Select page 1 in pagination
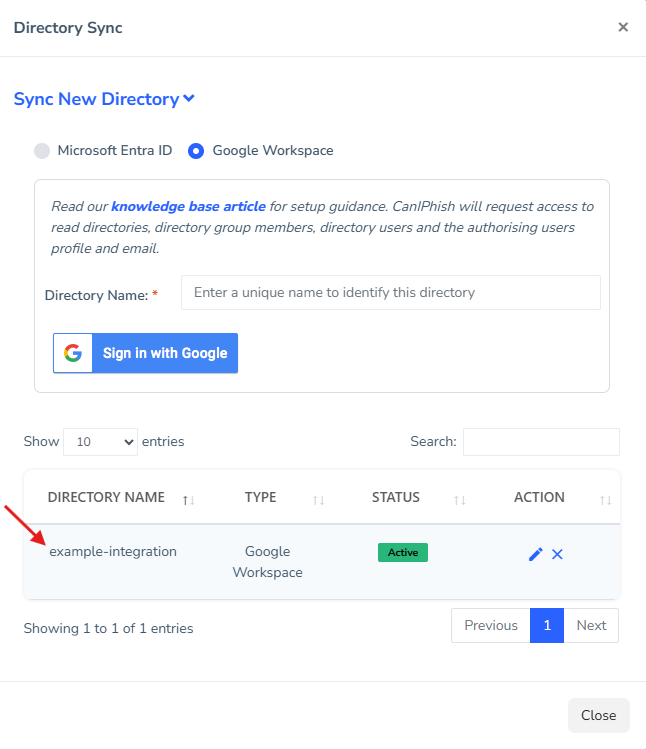The width and height of the screenshot is (646, 749). point(547,625)
